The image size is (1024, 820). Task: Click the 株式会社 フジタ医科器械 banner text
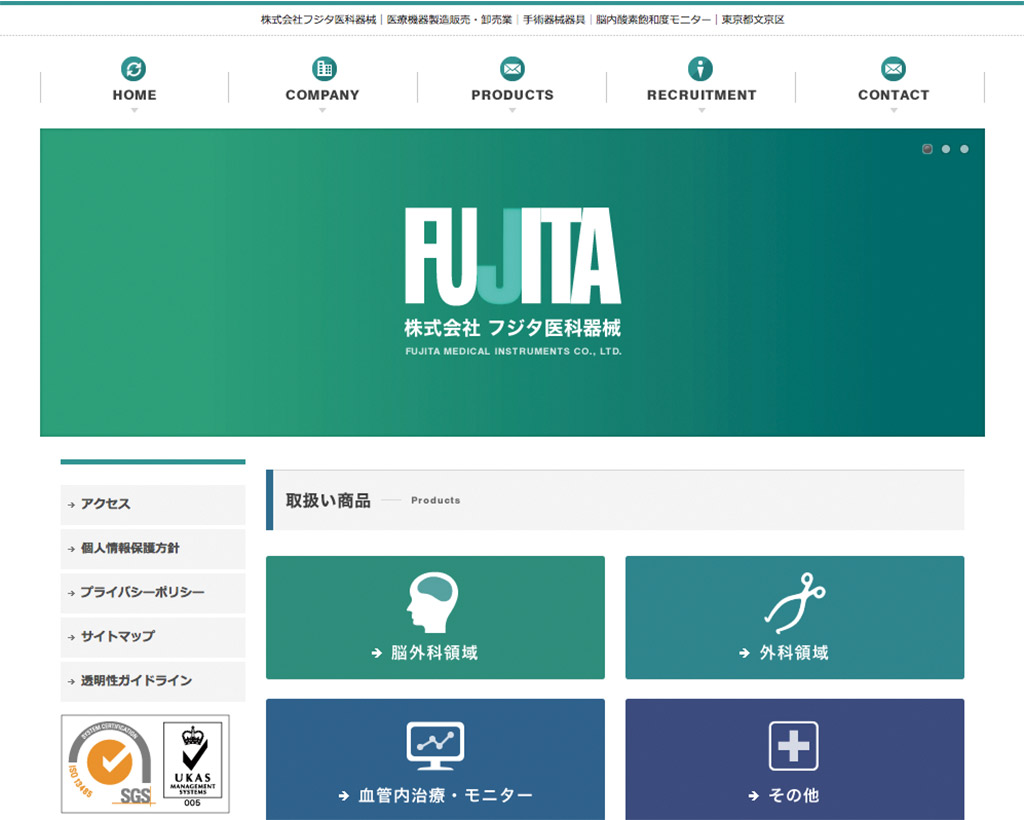513,328
